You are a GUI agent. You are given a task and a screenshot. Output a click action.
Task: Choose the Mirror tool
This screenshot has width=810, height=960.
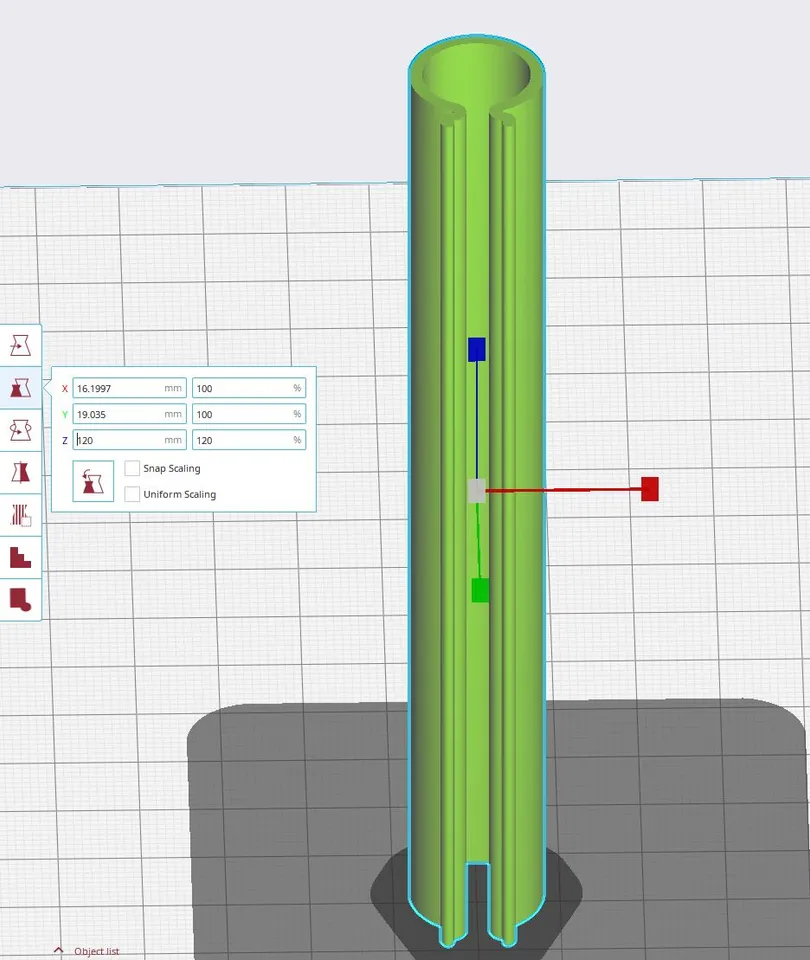click(x=20, y=472)
